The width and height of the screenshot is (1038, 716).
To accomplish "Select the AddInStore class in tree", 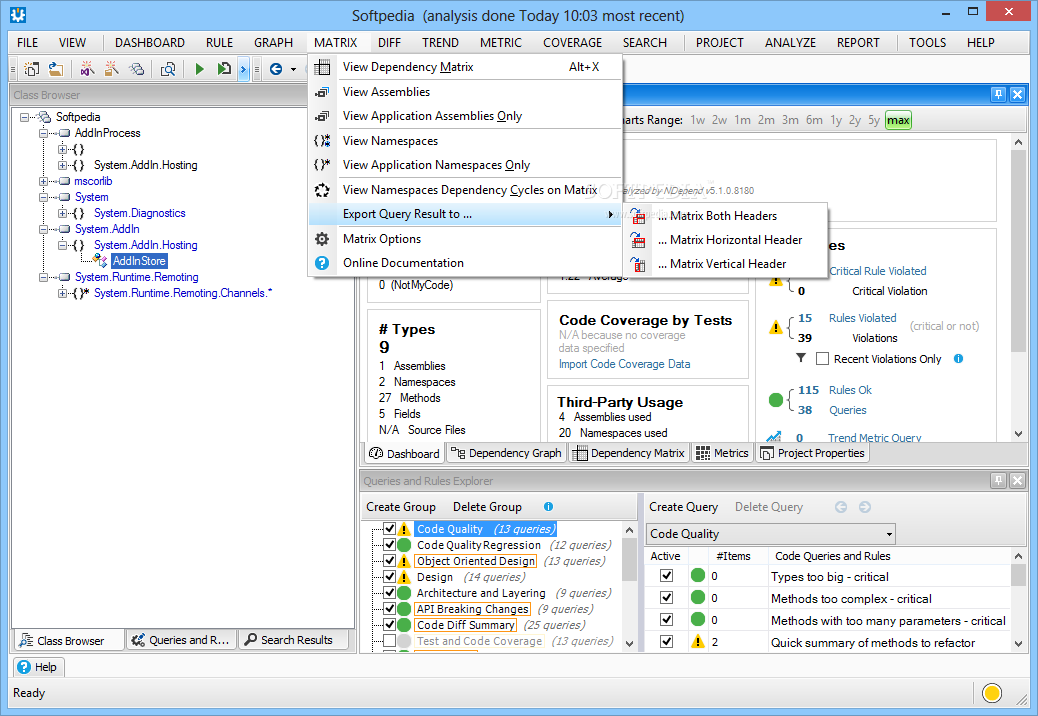I will pos(139,261).
